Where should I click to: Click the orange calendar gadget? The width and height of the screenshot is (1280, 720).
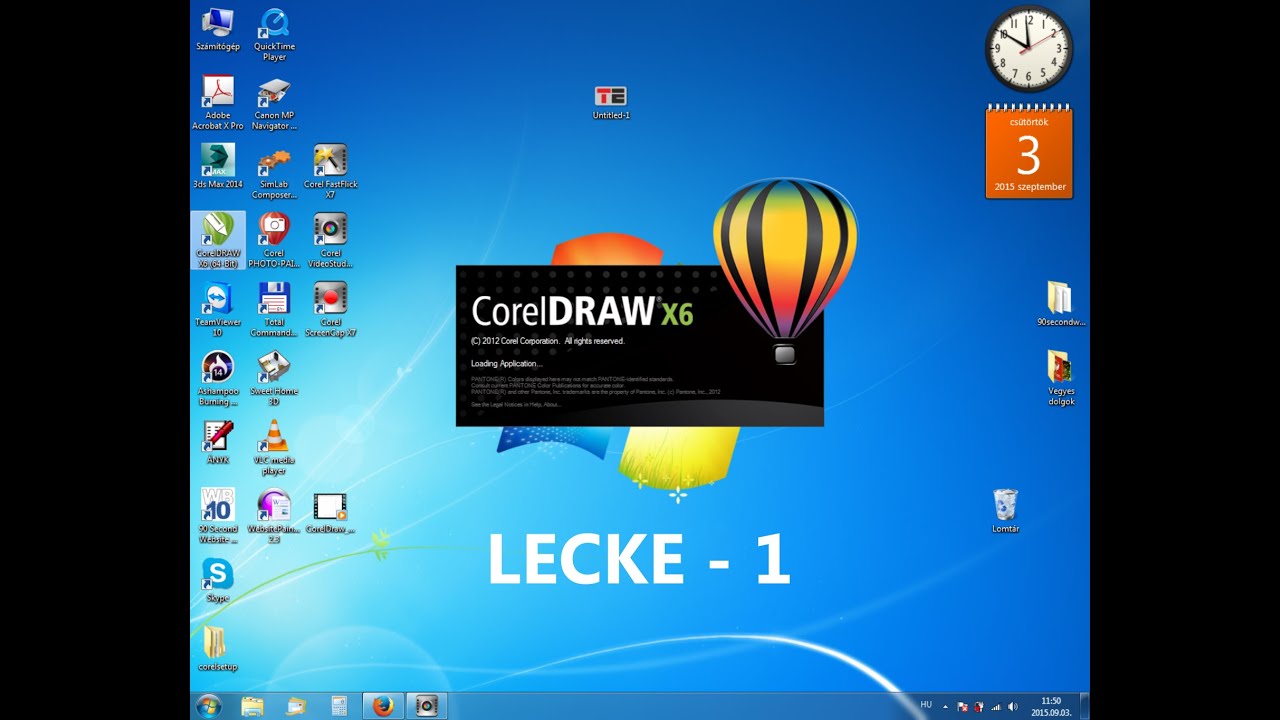click(1028, 152)
